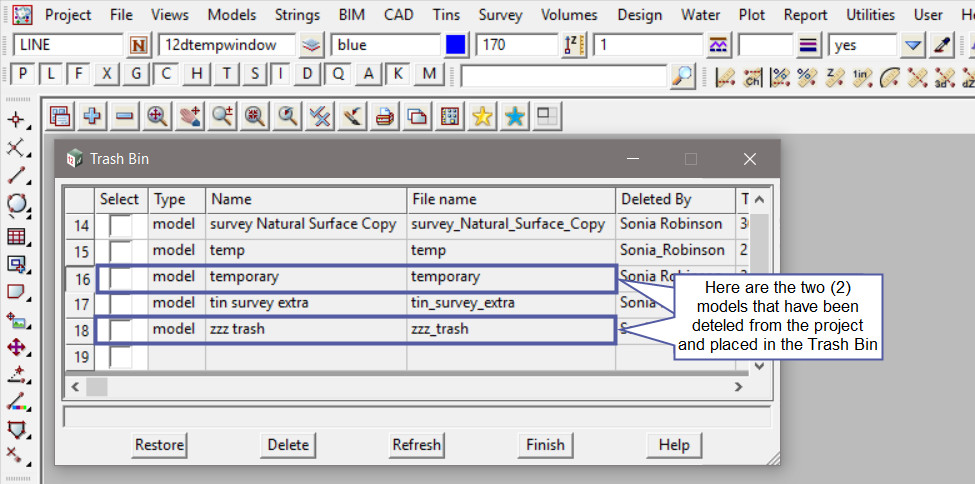
Task: Click the 'Deleted By' column header
Action: coord(655,199)
